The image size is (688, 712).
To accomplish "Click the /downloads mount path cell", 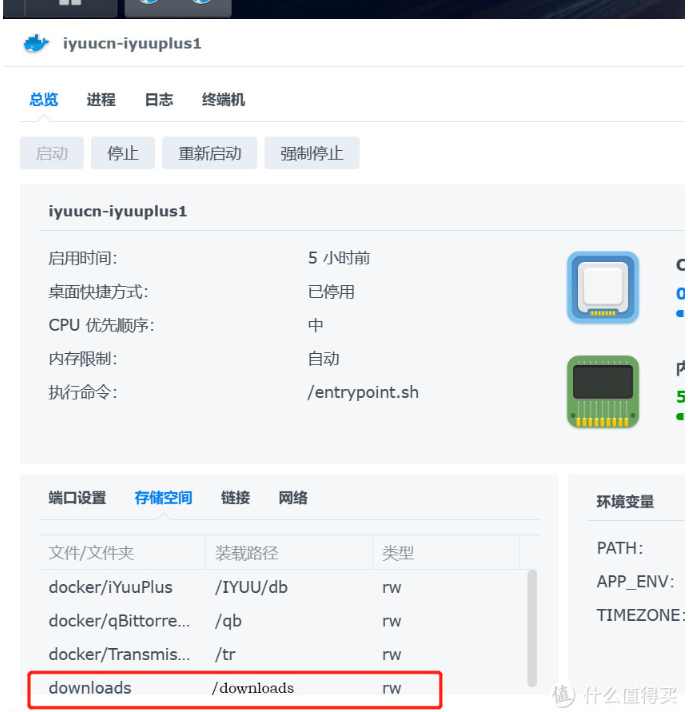I will (252, 688).
